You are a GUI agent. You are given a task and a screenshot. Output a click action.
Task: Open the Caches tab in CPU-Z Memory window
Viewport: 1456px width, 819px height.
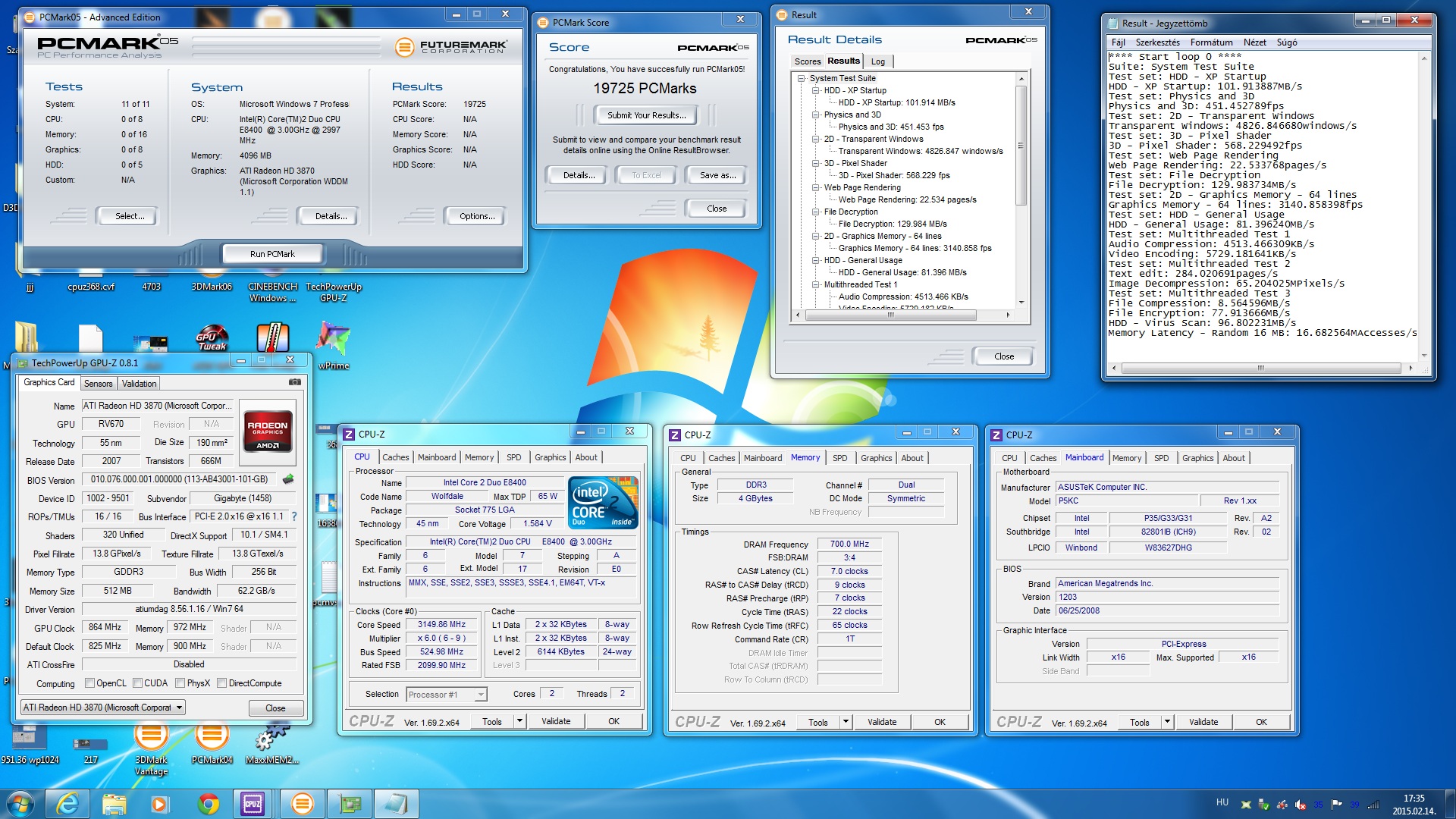721,458
